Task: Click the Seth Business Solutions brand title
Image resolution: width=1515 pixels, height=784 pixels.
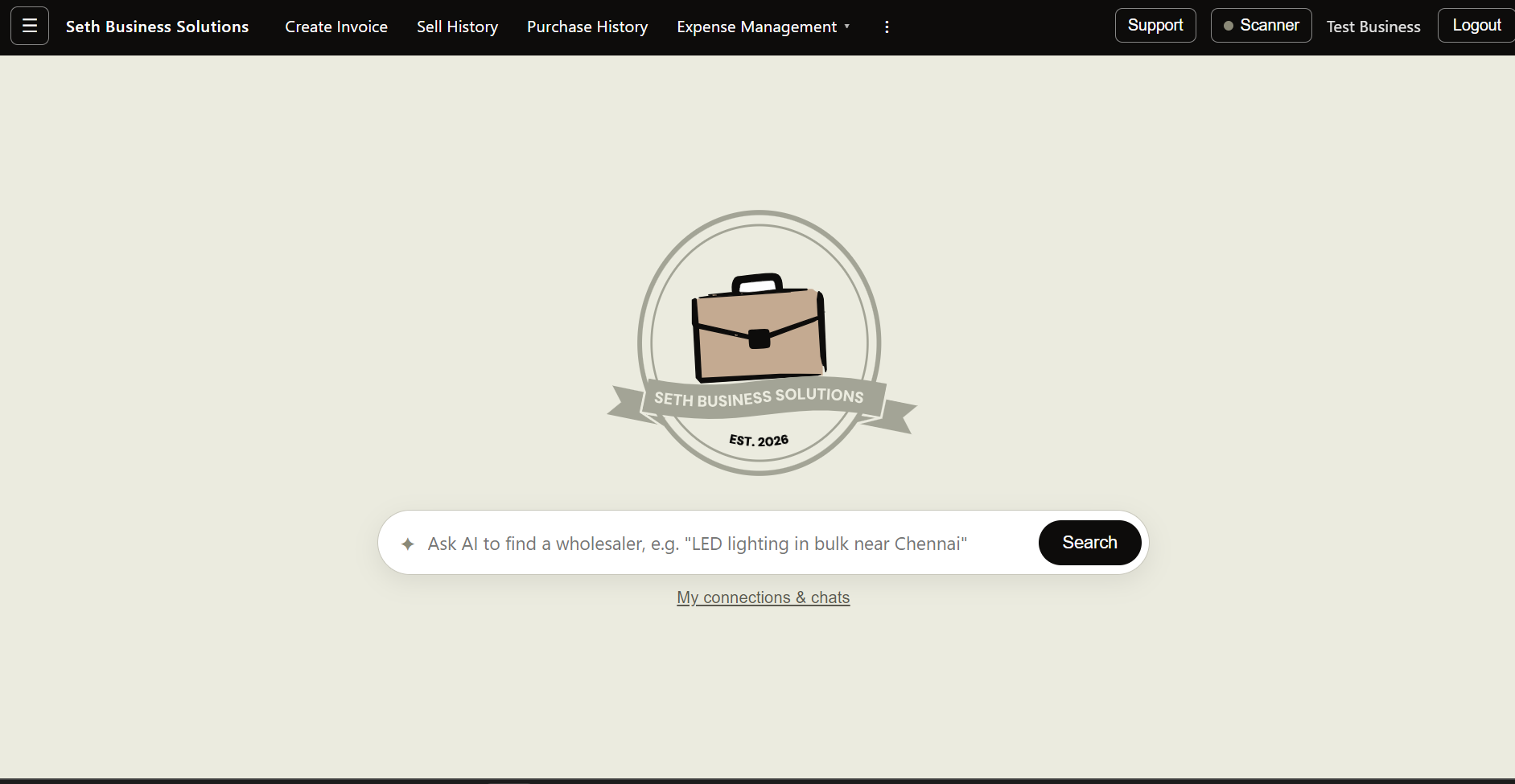Action: click(x=157, y=27)
